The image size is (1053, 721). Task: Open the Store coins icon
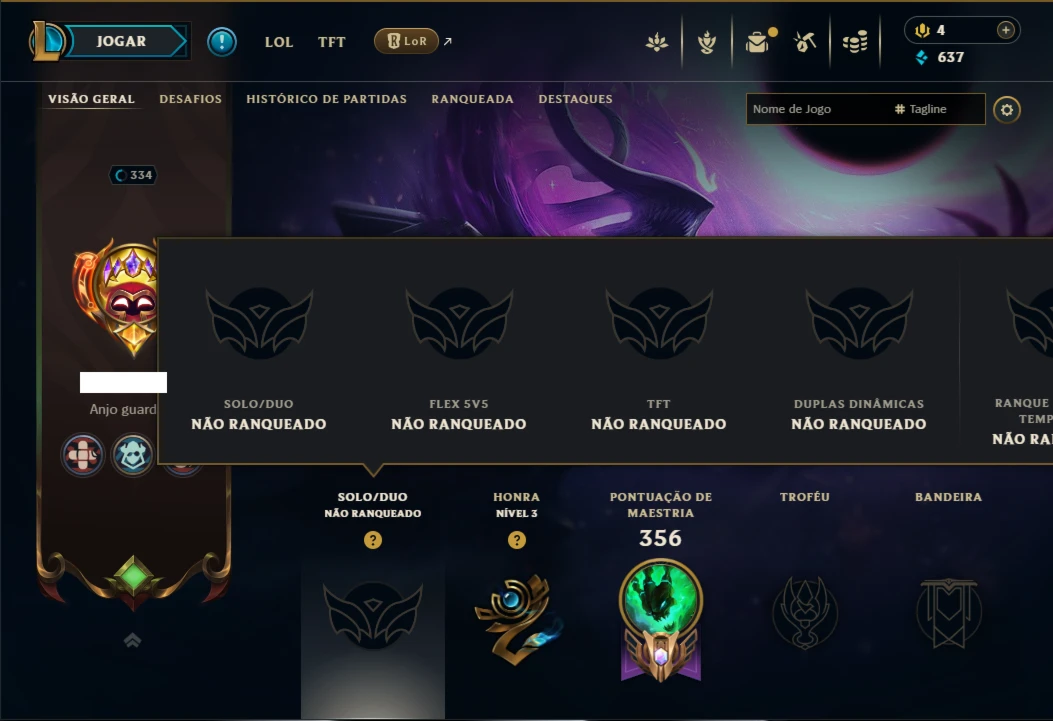pos(855,42)
